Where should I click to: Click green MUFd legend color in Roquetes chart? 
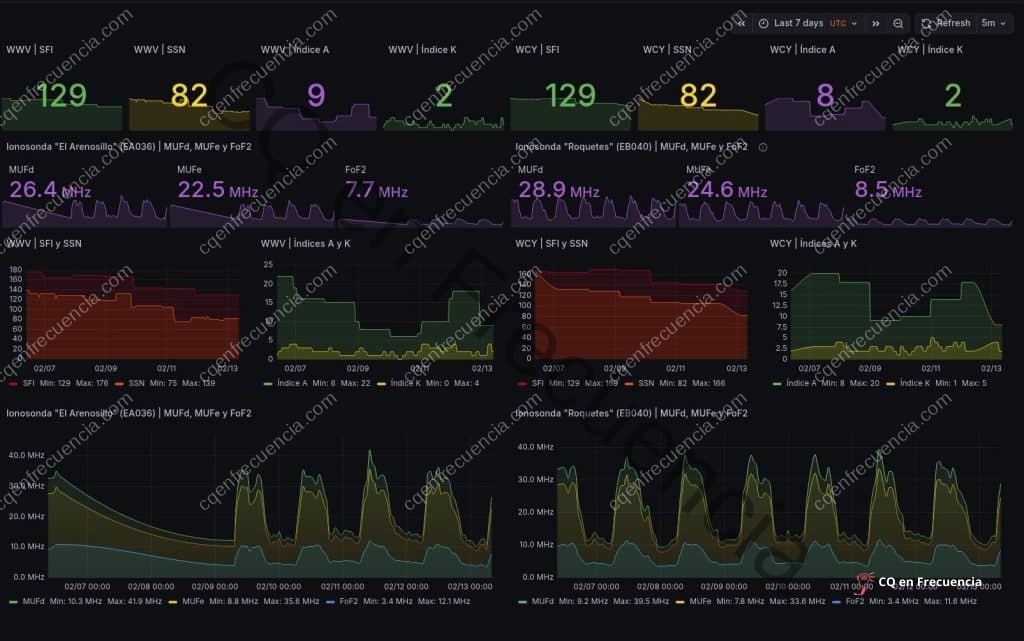[521, 601]
